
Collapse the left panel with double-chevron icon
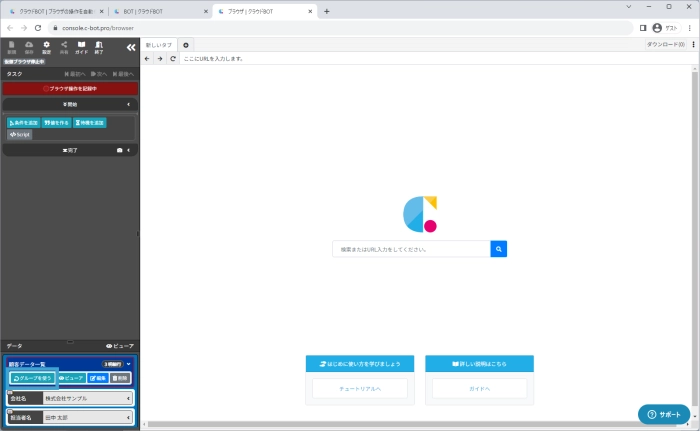(x=130, y=47)
